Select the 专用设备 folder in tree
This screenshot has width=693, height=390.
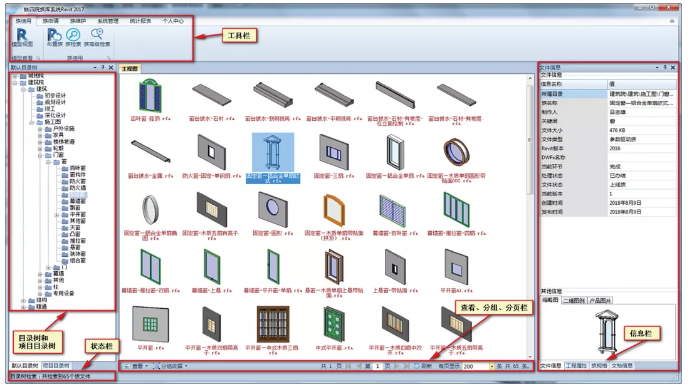[x=60, y=293]
